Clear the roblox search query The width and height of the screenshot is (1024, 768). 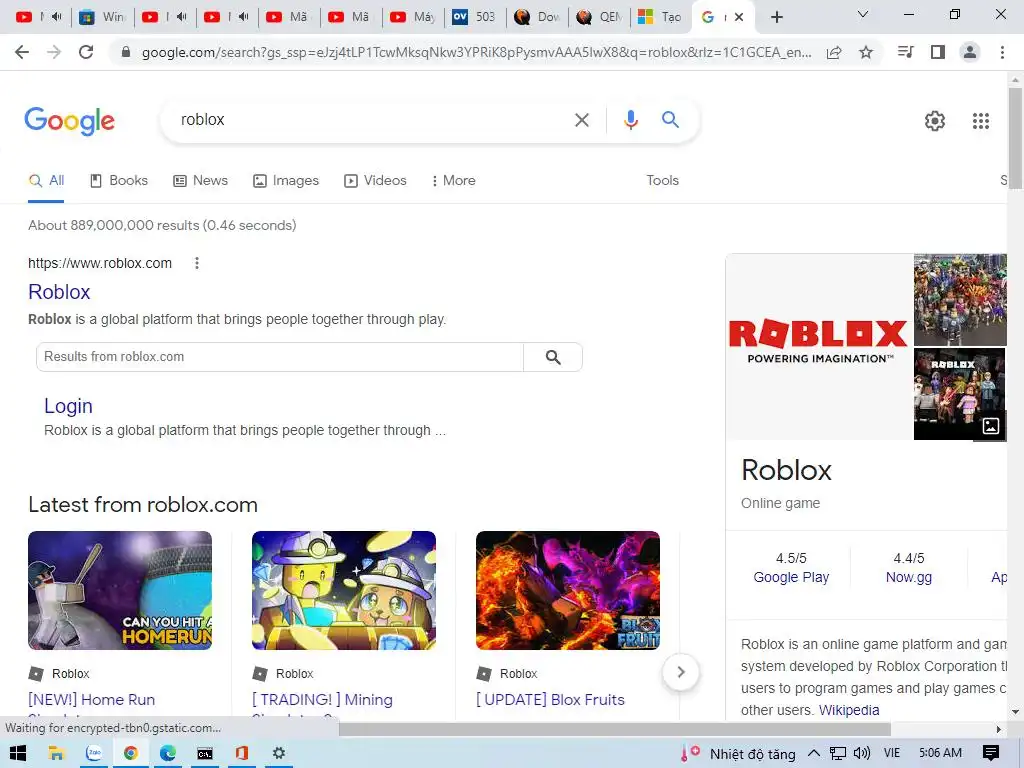pos(581,120)
